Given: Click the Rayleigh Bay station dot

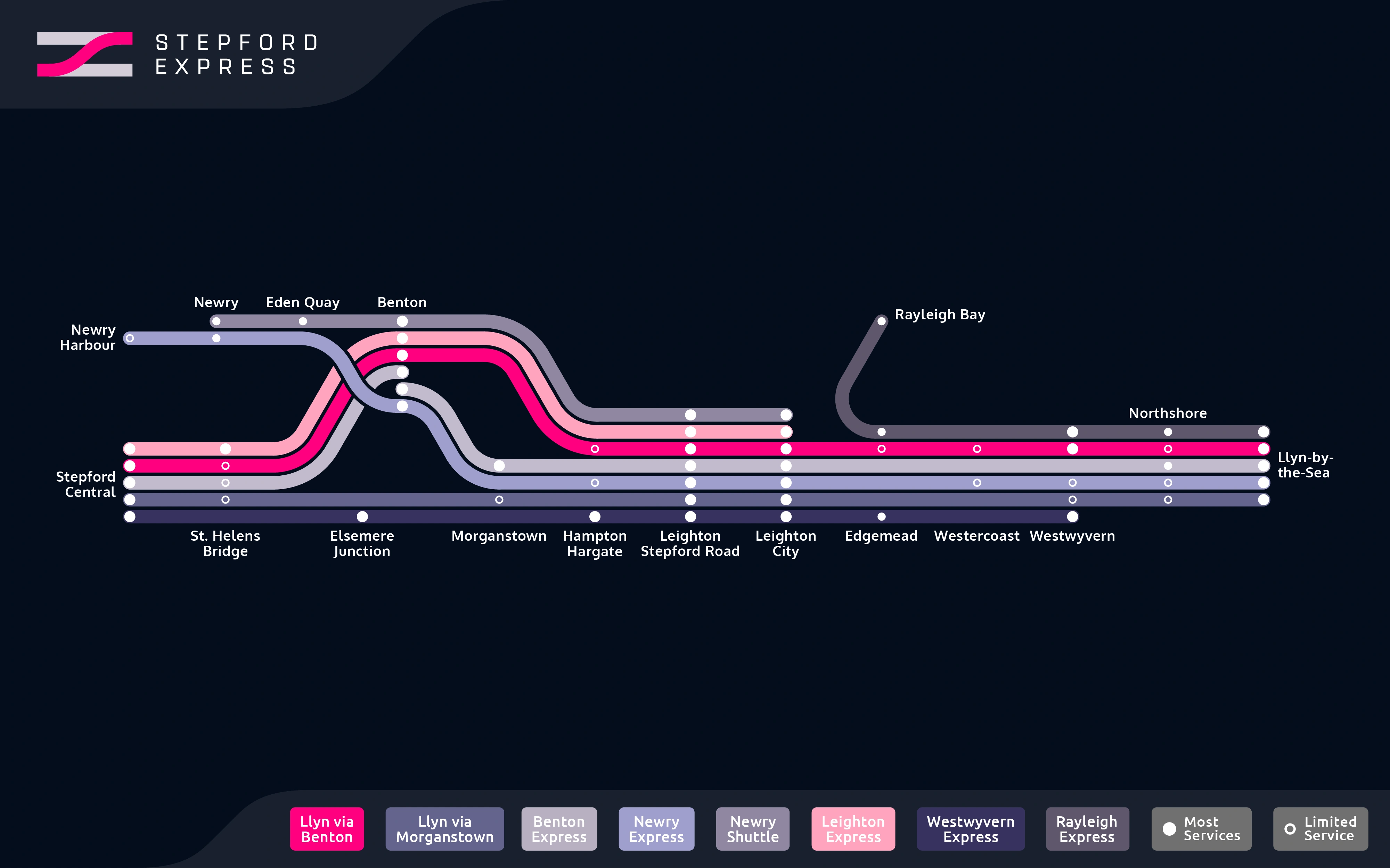Looking at the screenshot, I should point(881,321).
